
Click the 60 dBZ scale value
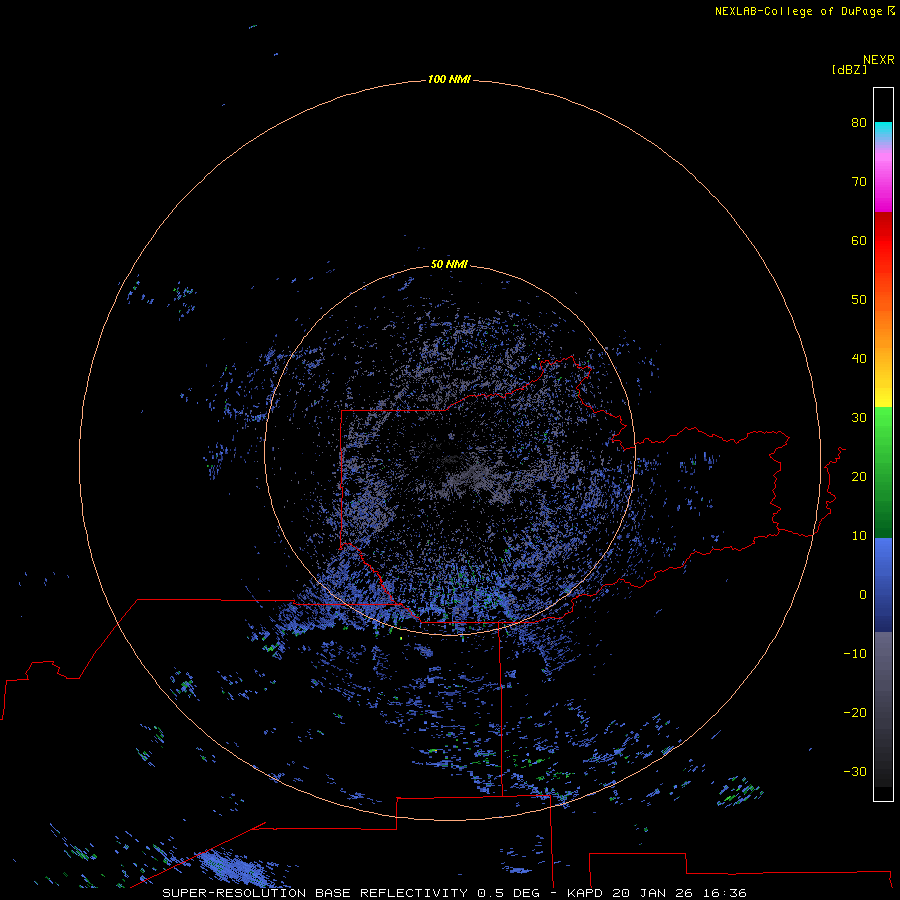[859, 240]
